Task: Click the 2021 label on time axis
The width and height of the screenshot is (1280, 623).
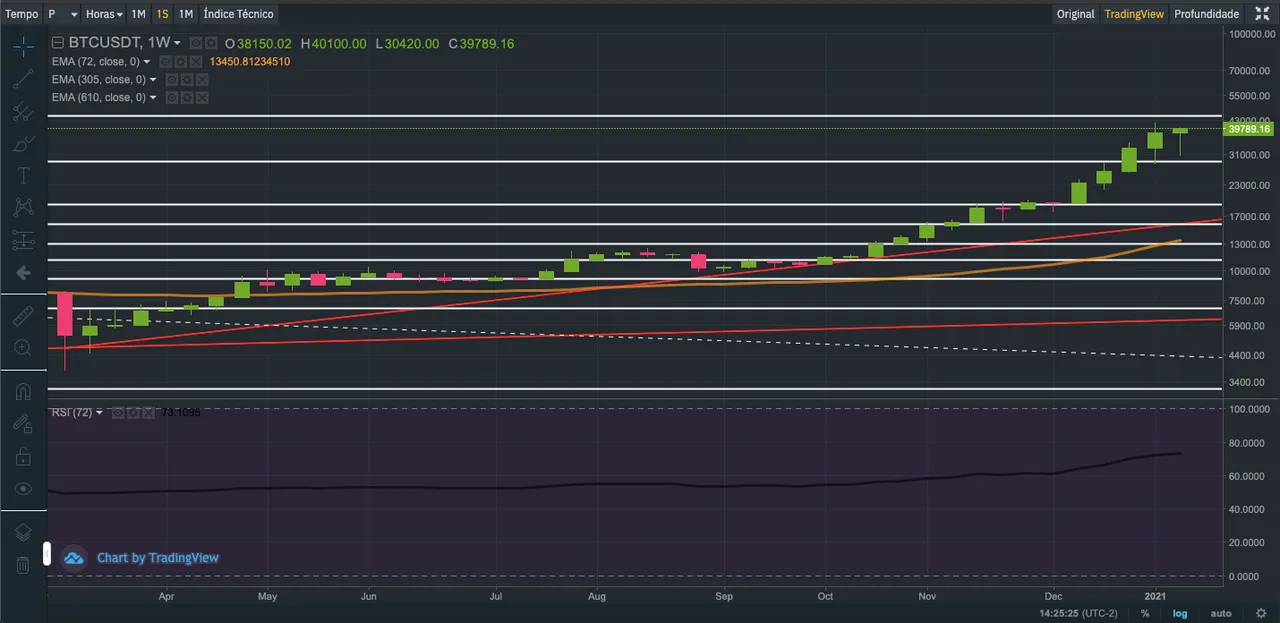Action: point(1155,597)
